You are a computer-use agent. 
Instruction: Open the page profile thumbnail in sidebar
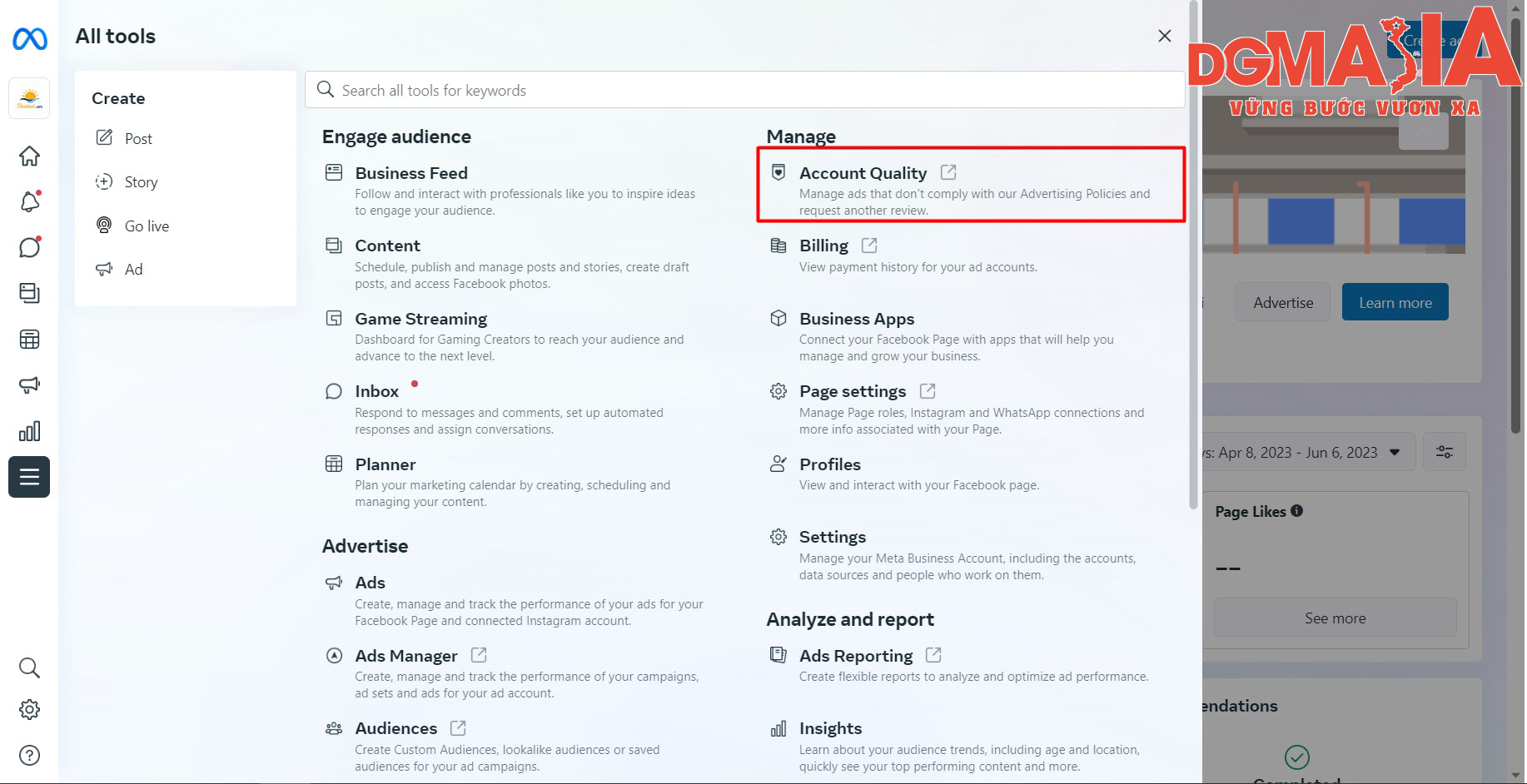(x=29, y=99)
